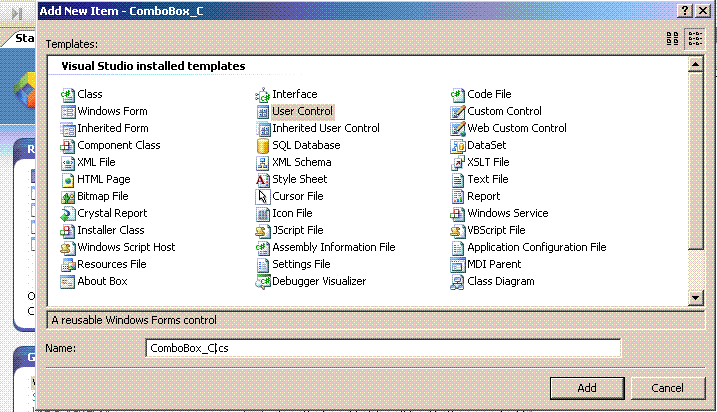
Task: Choose the XML Schema icon
Action: [x=262, y=162]
